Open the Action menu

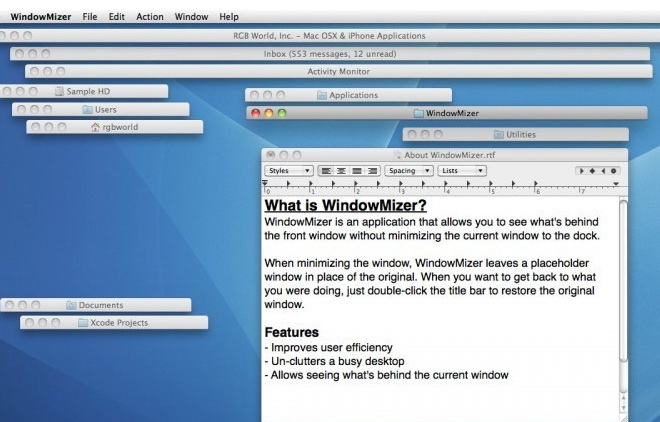150,17
